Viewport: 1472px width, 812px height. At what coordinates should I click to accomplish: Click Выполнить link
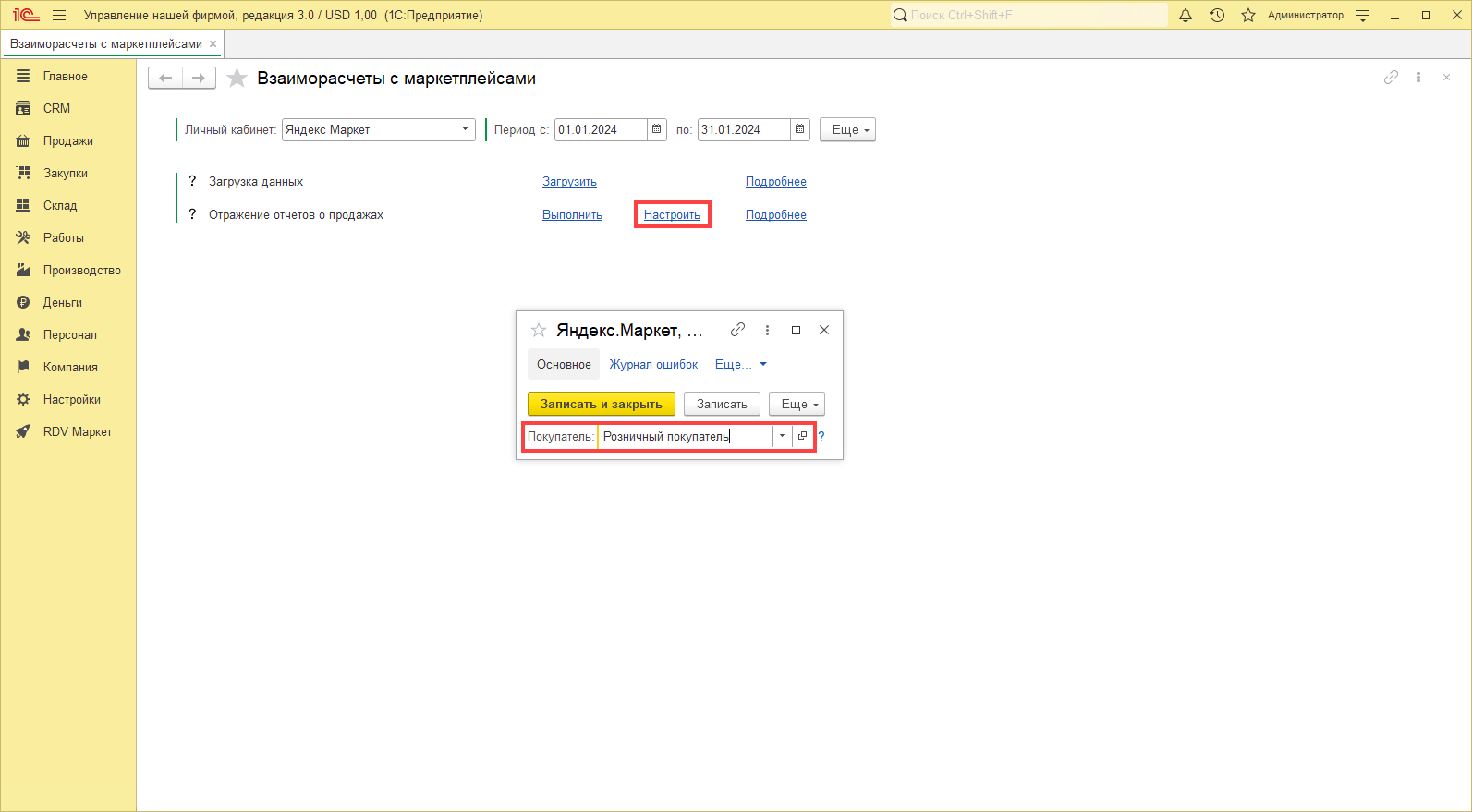coord(572,214)
